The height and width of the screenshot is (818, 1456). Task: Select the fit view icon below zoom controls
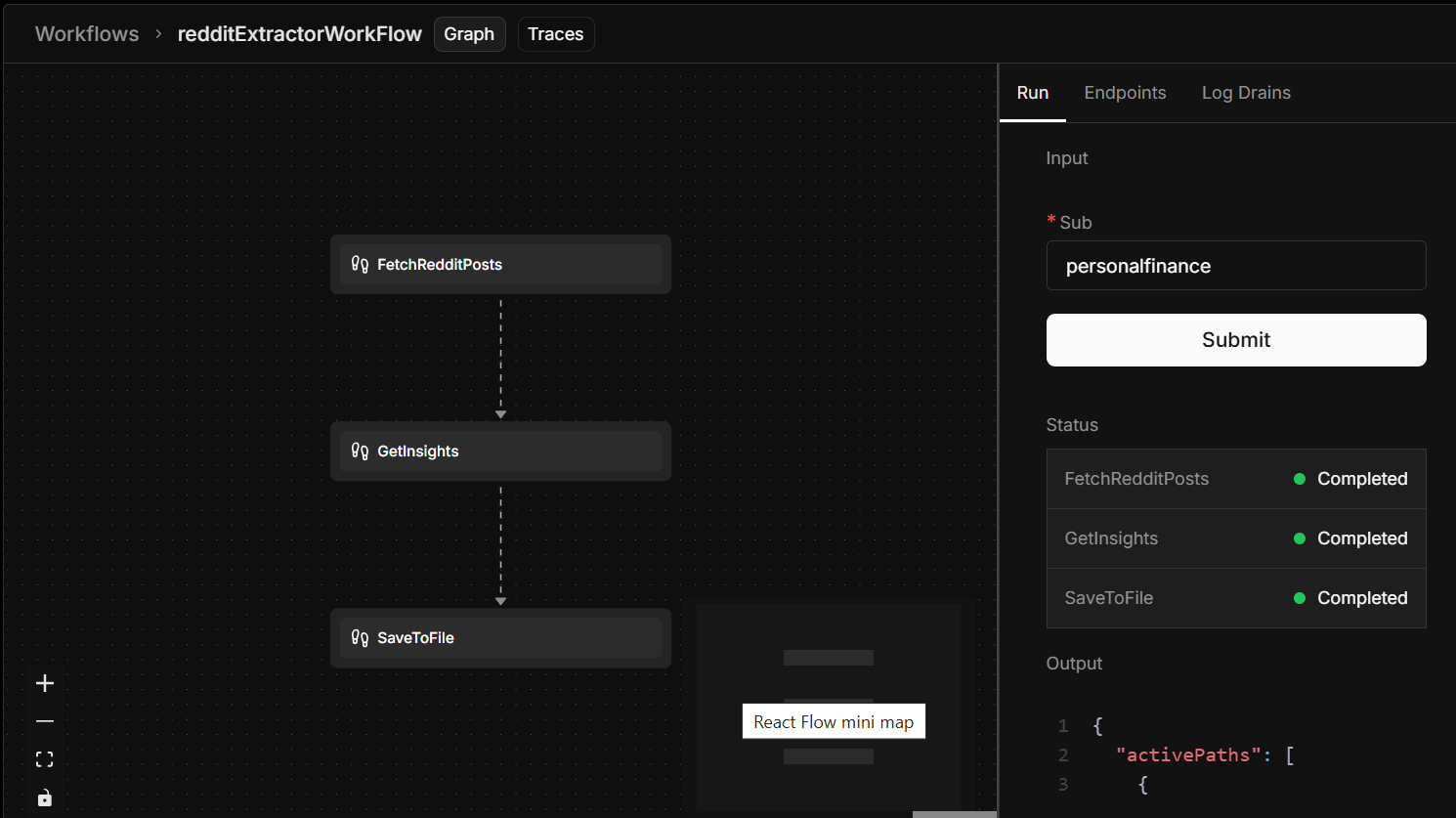(44, 758)
